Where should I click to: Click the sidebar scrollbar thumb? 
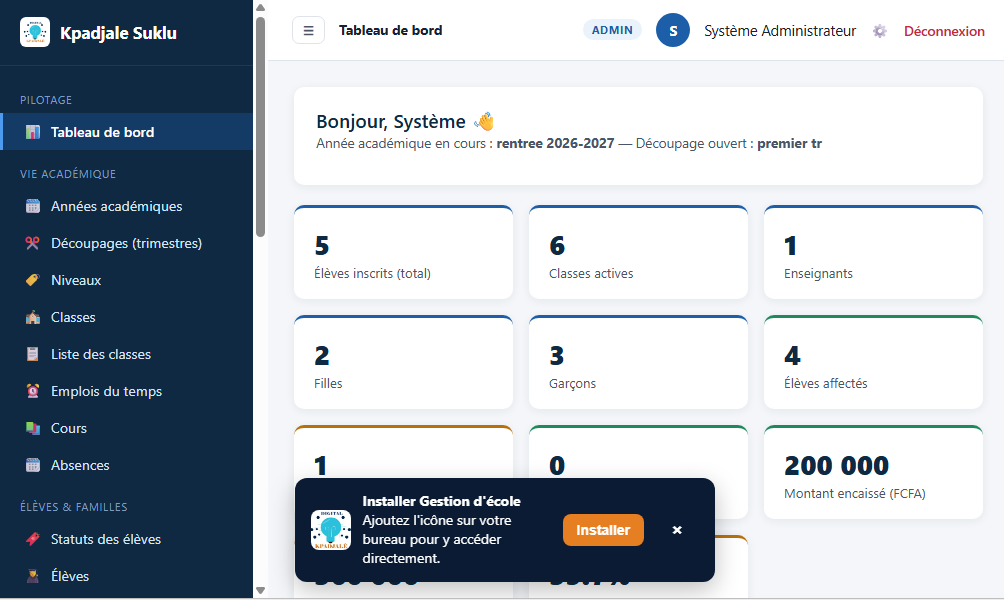(x=260, y=127)
